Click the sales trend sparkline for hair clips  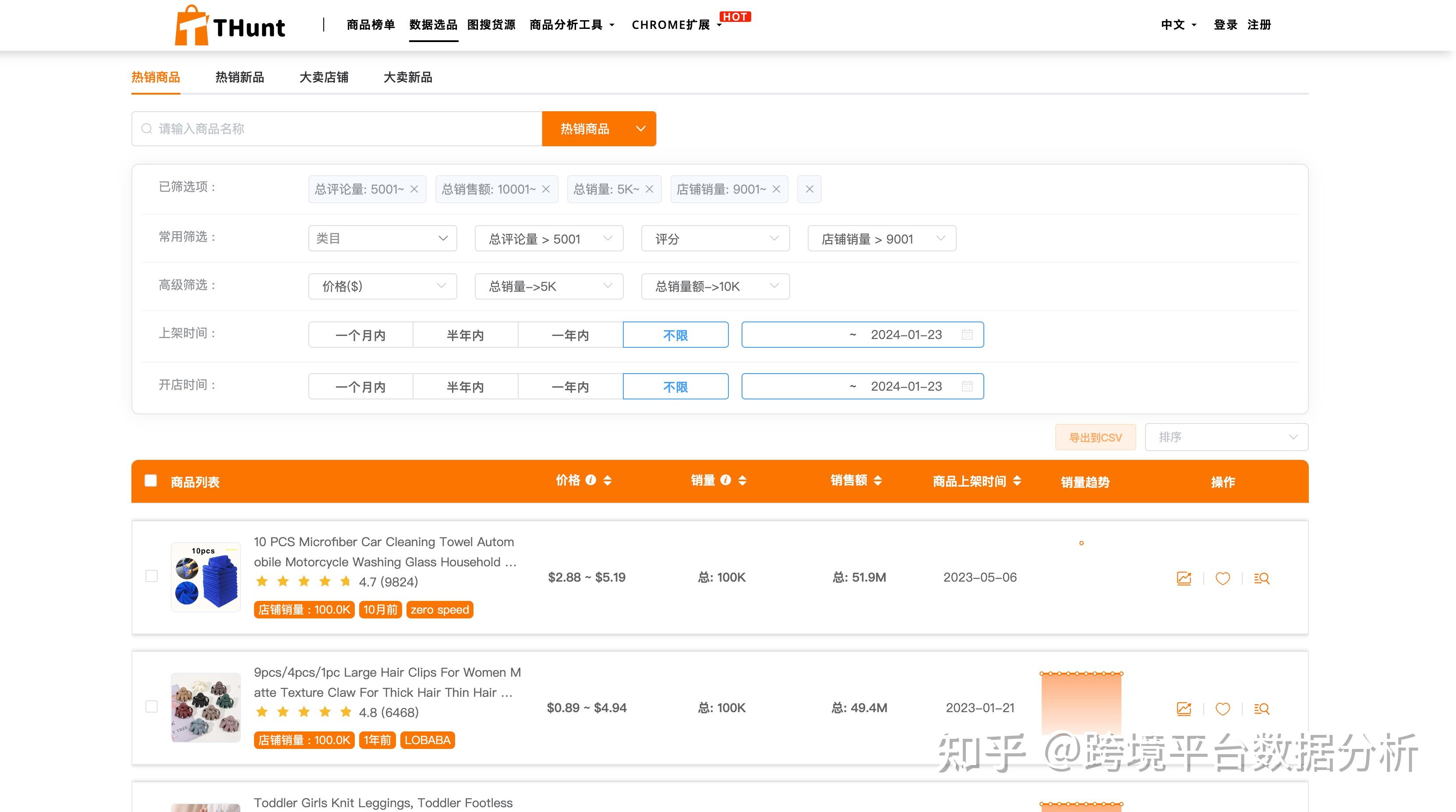[1081, 703]
